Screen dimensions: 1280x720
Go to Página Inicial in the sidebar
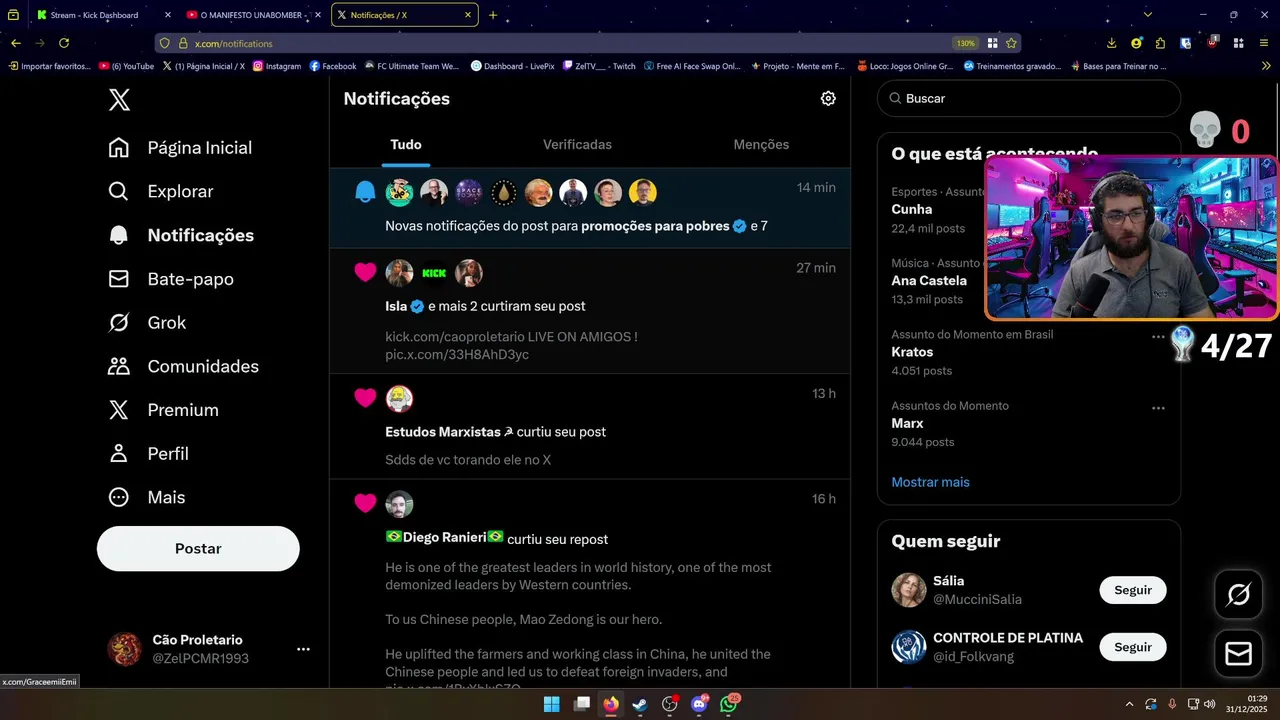click(180, 148)
